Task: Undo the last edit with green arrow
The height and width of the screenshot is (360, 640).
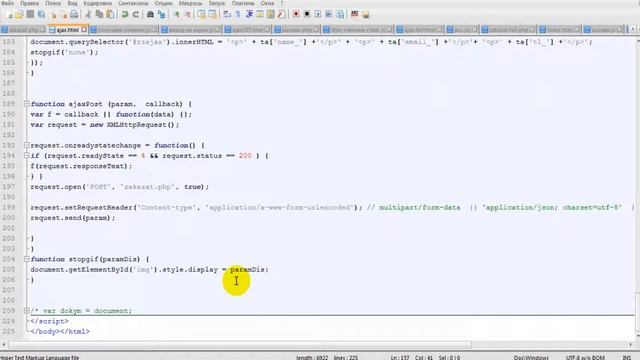Action: [x=125, y=15]
